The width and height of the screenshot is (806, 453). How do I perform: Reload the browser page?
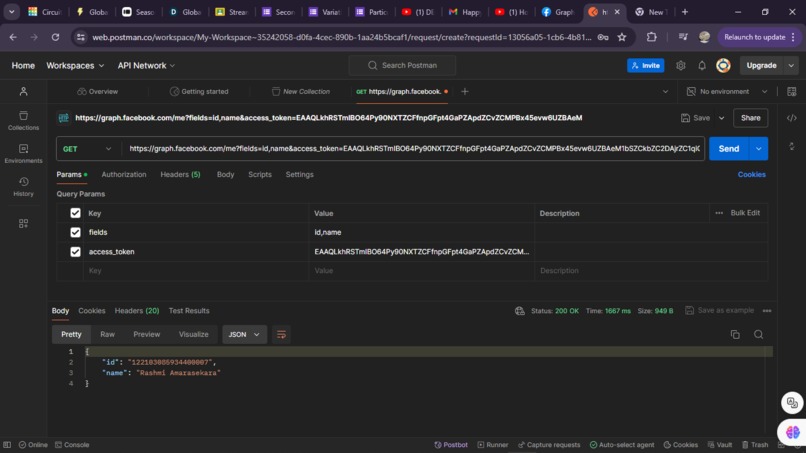point(55,37)
